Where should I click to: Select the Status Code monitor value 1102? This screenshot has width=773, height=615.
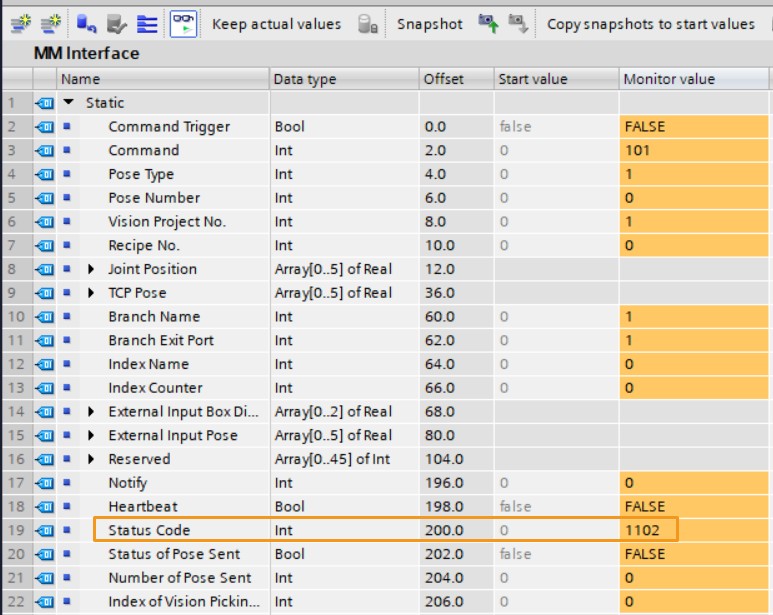(x=647, y=530)
